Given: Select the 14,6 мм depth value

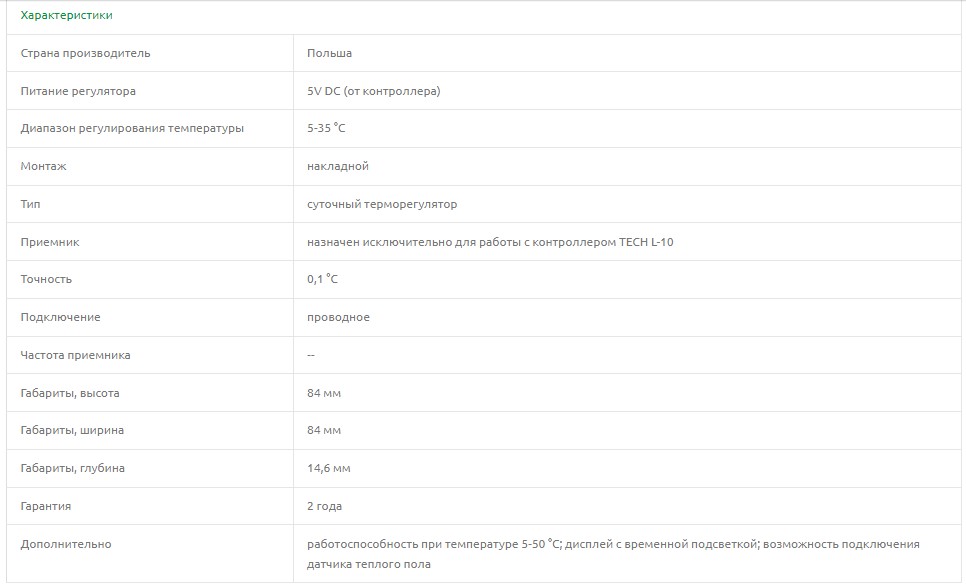Looking at the screenshot, I should pos(328,468).
